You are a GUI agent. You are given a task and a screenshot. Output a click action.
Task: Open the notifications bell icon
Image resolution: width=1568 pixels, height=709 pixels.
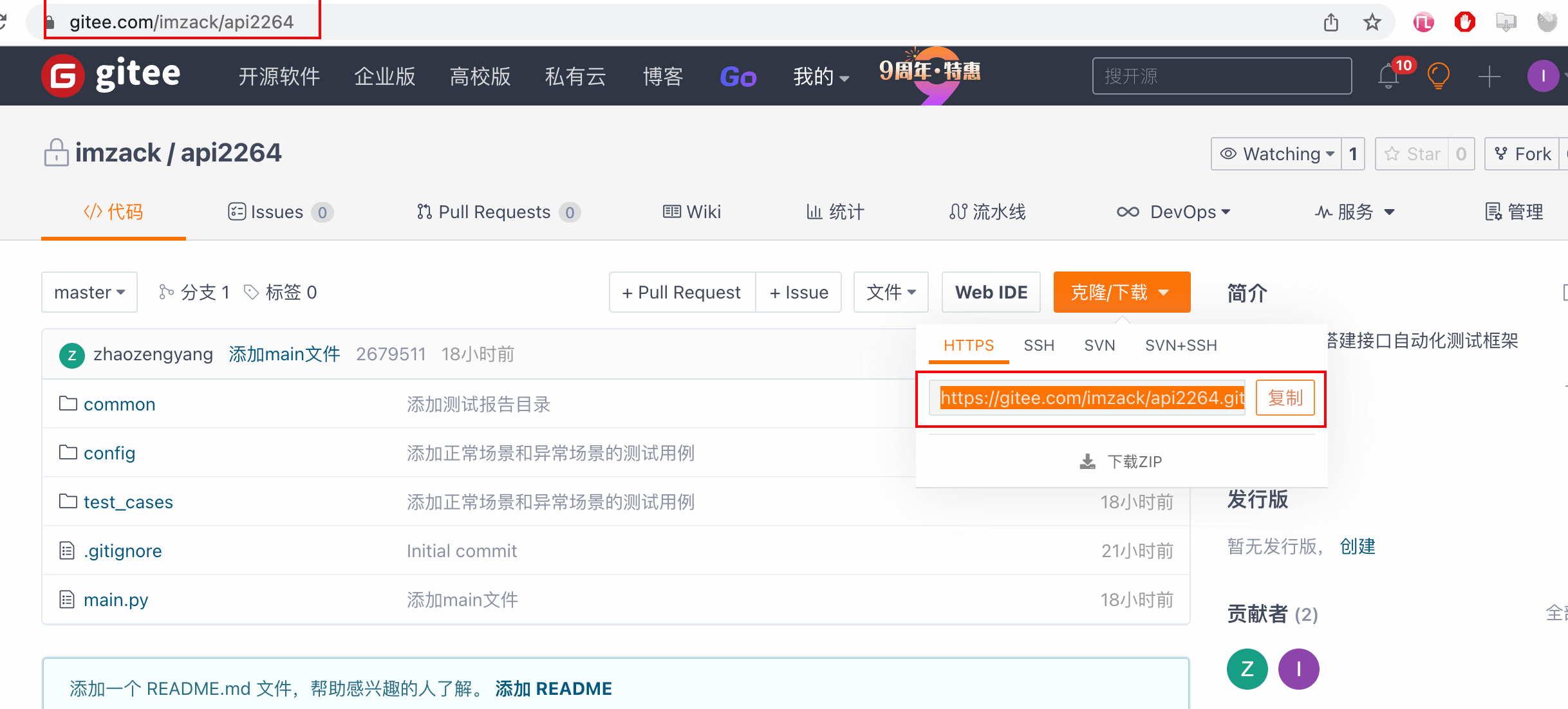pyautogui.click(x=1389, y=77)
